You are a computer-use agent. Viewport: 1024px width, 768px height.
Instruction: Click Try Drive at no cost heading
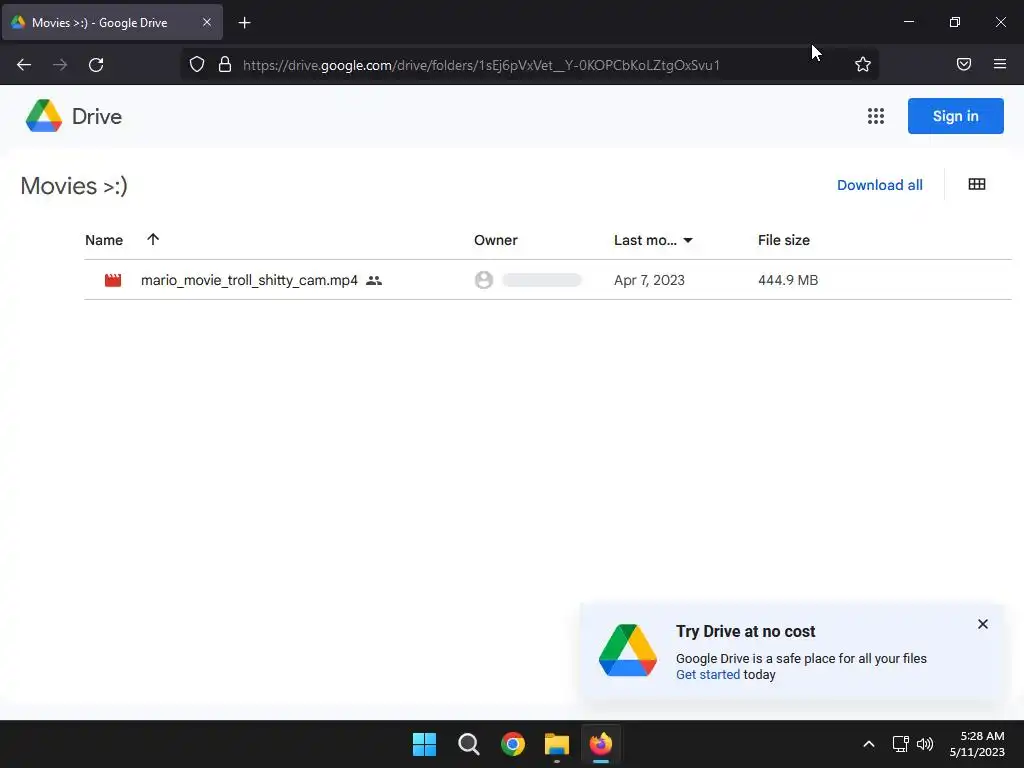coord(745,632)
